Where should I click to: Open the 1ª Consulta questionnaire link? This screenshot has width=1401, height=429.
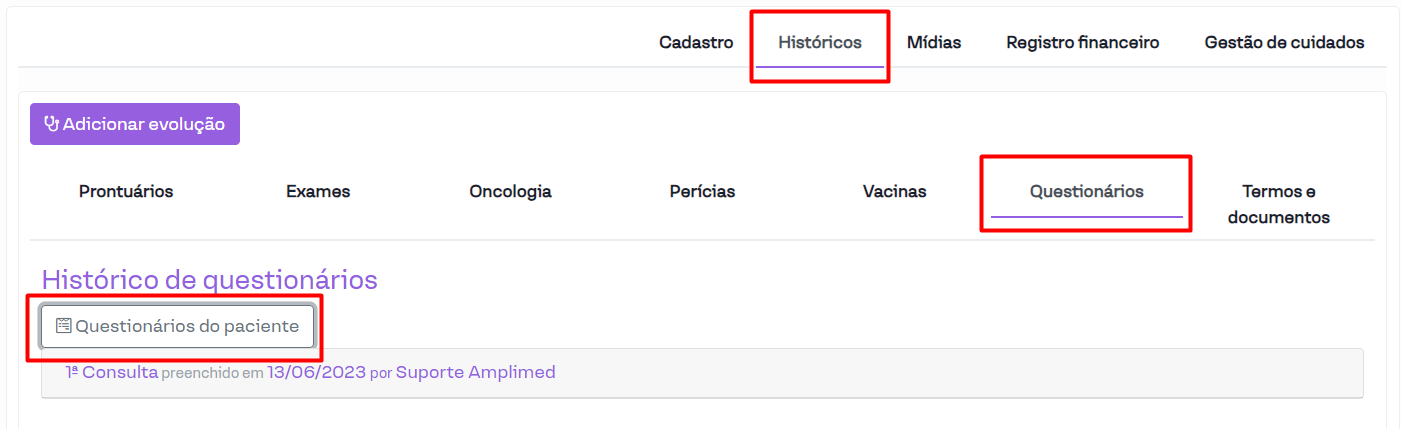pyautogui.click(x=112, y=373)
